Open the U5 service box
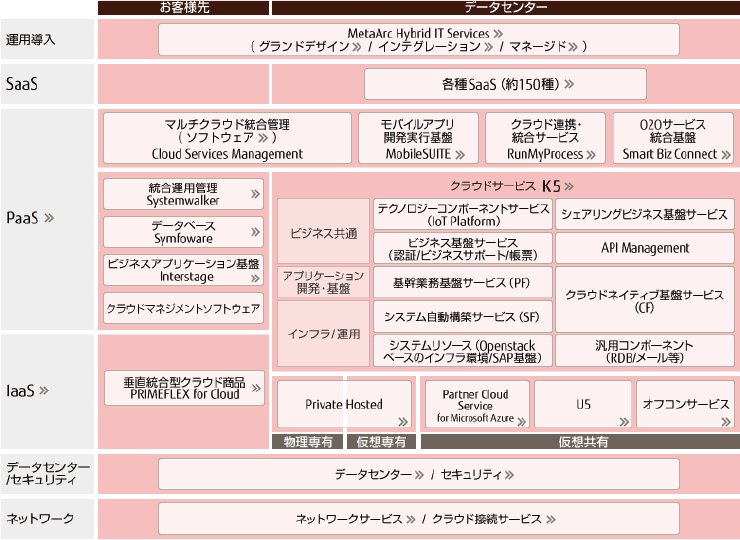The height and width of the screenshot is (540, 740). [x=583, y=404]
